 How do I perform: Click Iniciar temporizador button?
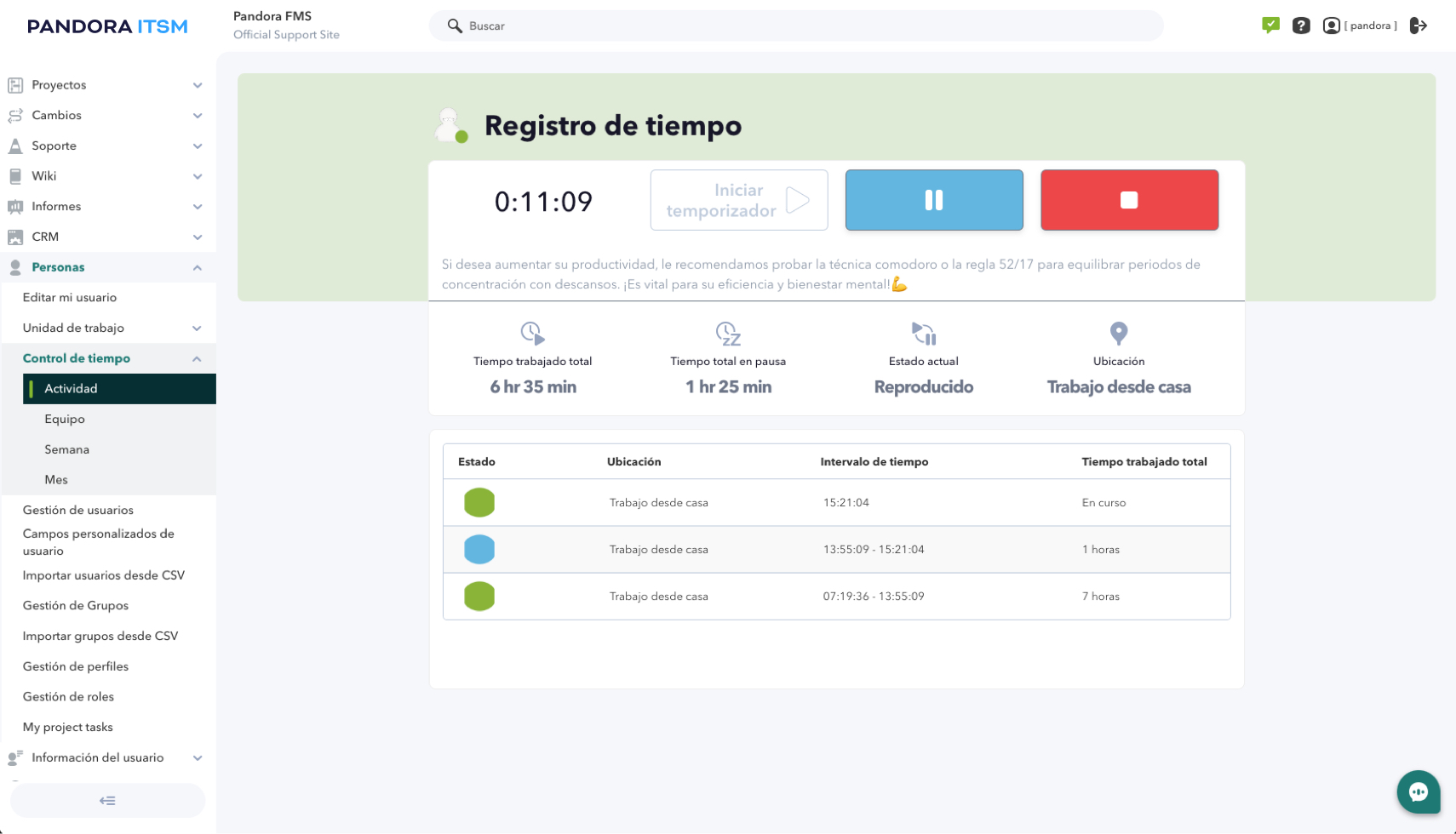[x=739, y=200]
